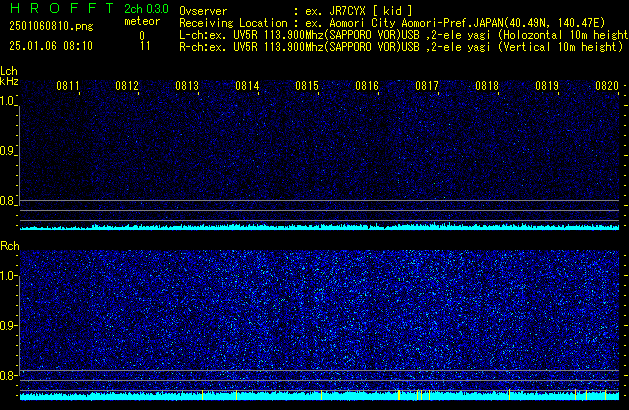Click the '2ch 0.3.0' version label

[146, 9]
